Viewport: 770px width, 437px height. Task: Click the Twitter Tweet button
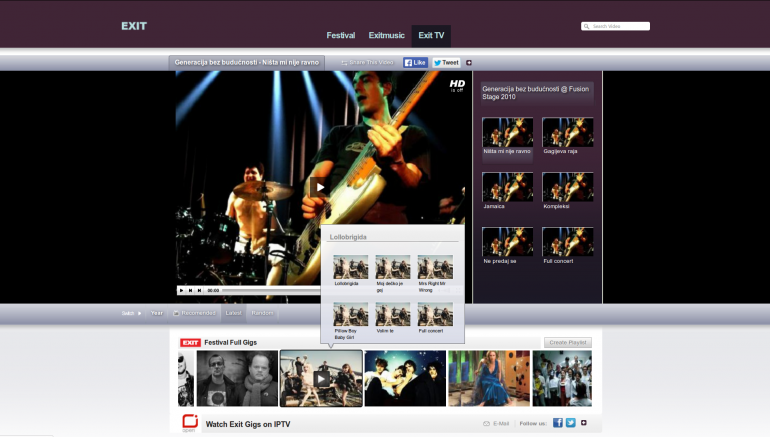click(x=446, y=62)
